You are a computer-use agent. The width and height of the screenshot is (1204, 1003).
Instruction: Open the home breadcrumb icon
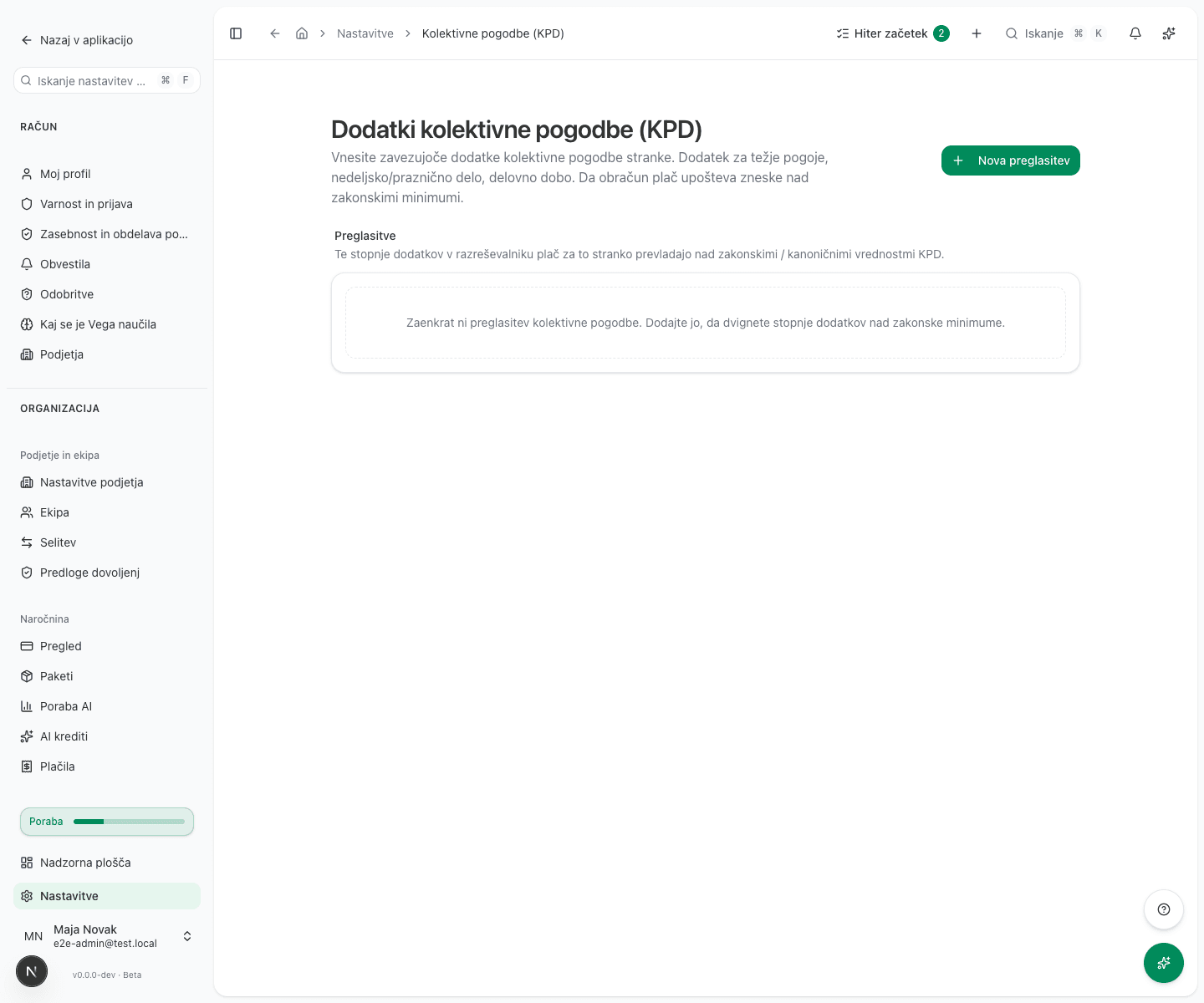pyautogui.click(x=302, y=33)
